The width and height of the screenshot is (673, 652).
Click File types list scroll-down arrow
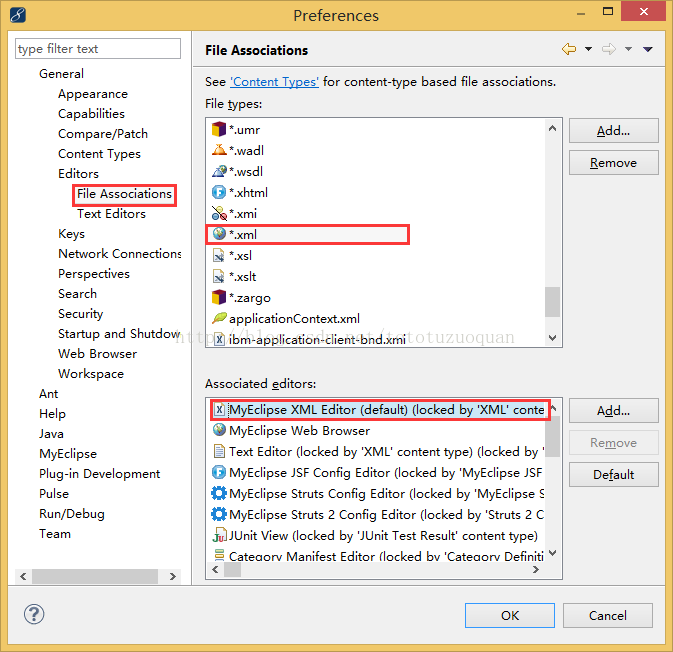[553, 338]
